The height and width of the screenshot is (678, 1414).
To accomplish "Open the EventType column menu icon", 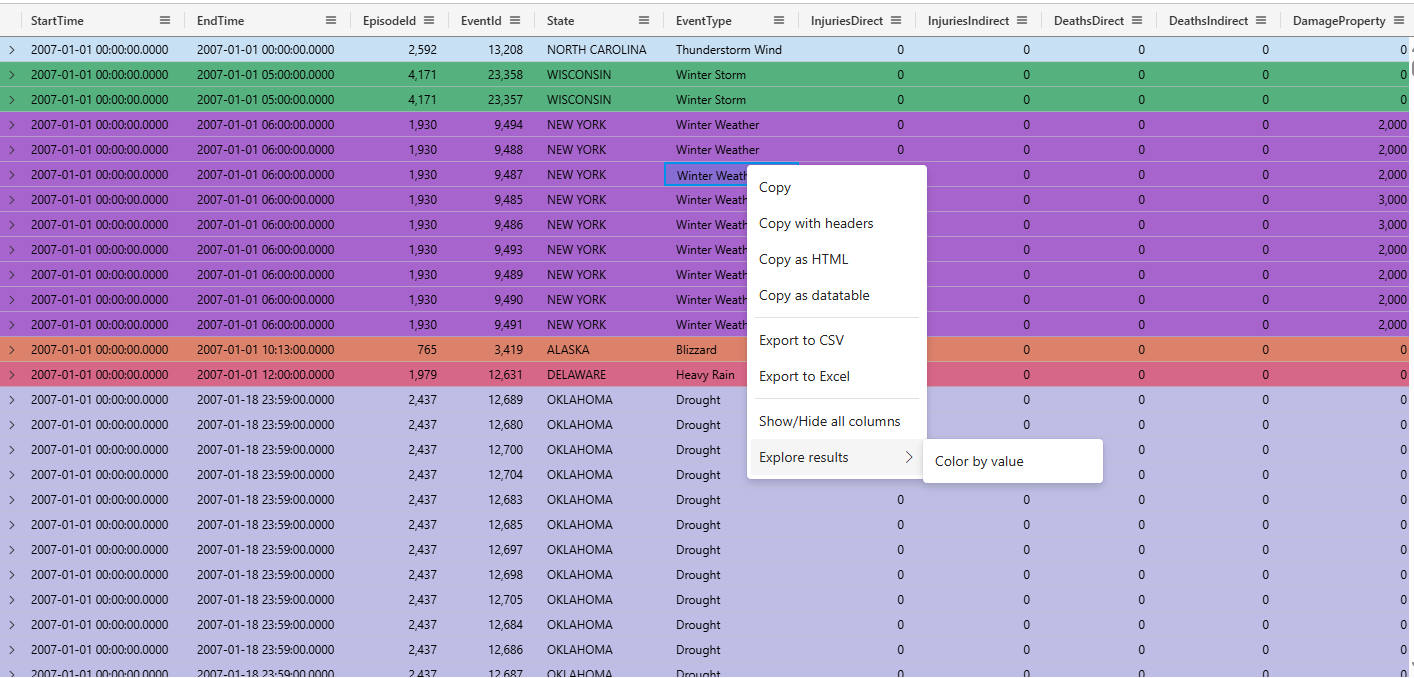I will click(779, 20).
